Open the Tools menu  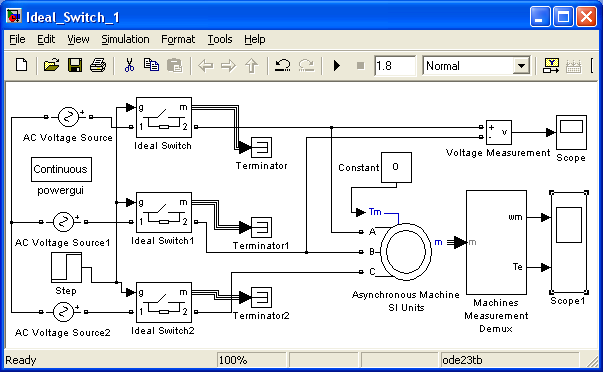pyautogui.click(x=220, y=39)
